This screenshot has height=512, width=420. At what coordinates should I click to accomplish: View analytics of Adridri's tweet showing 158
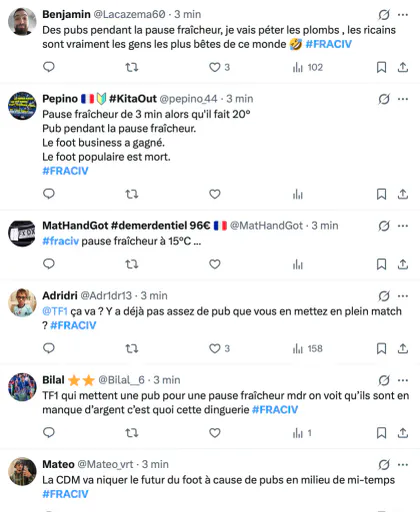click(x=307, y=348)
